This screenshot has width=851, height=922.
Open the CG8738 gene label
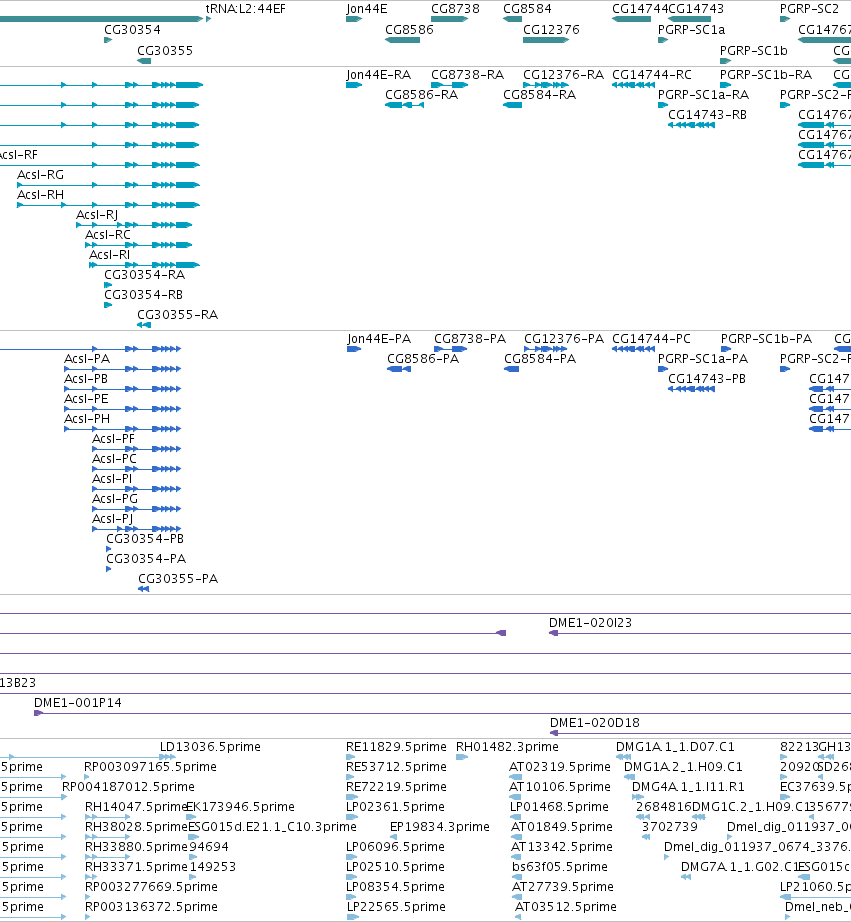coord(455,9)
